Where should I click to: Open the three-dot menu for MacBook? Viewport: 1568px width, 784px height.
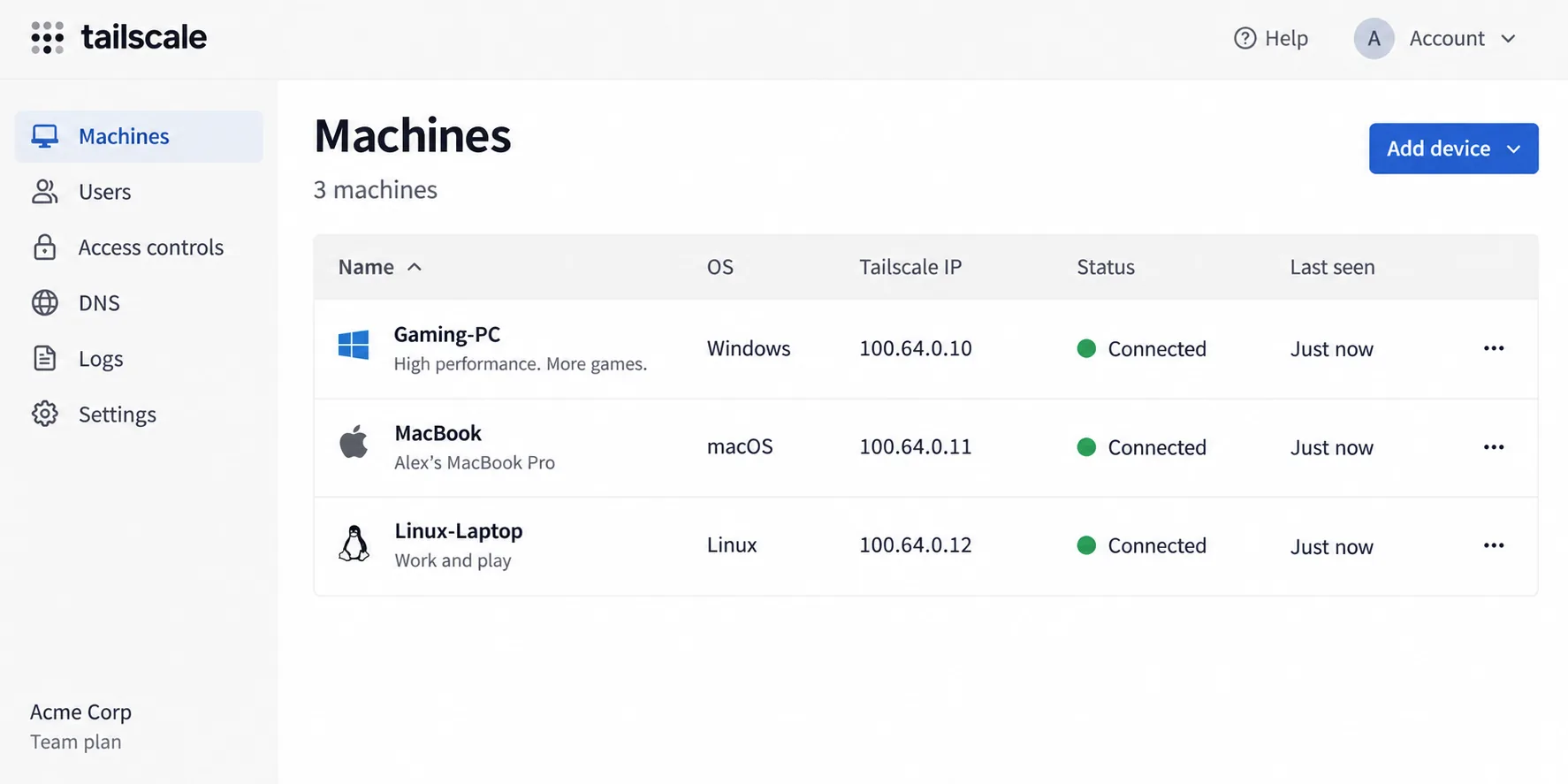(x=1494, y=447)
